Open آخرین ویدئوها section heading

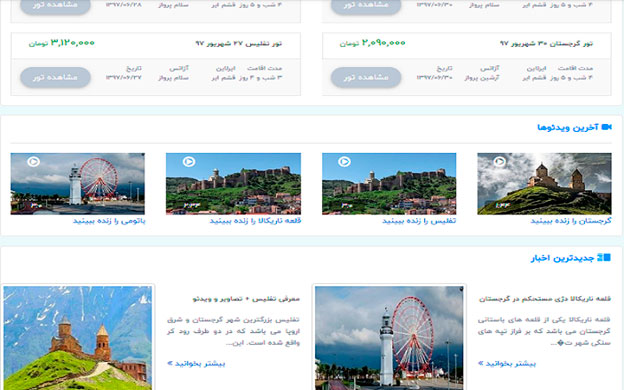point(568,127)
